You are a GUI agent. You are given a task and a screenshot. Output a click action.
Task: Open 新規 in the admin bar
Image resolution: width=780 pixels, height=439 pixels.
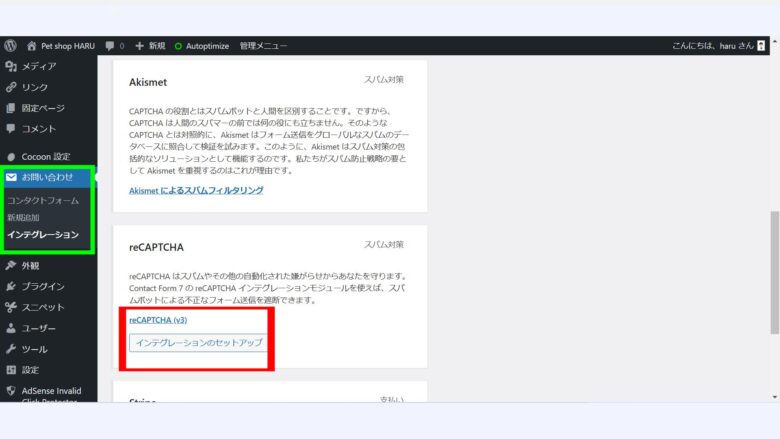pyautogui.click(x=157, y=46)
